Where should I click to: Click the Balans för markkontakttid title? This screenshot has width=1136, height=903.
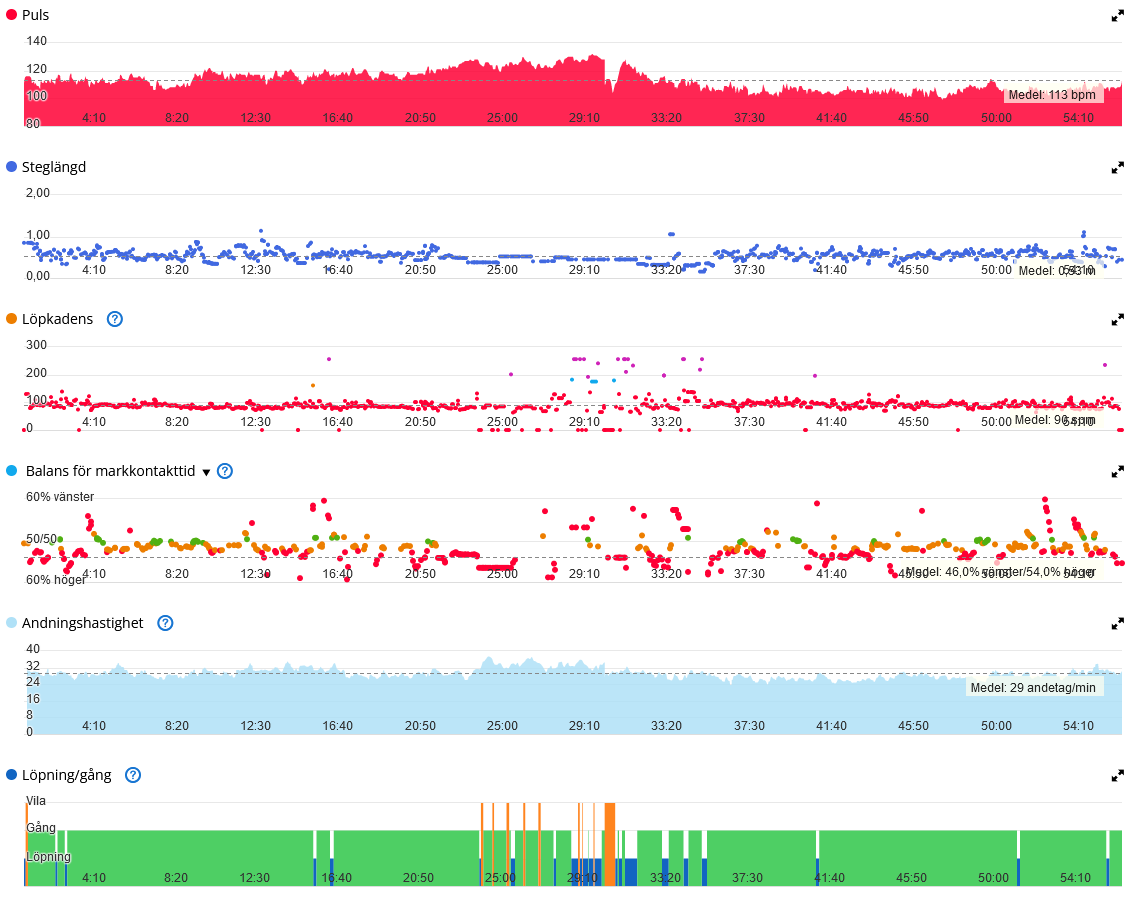point(110,471)
